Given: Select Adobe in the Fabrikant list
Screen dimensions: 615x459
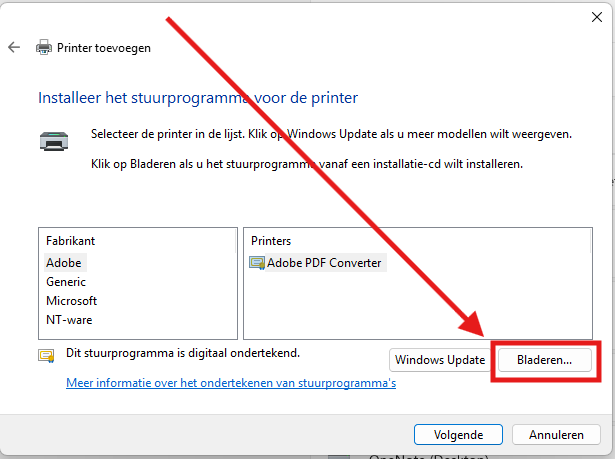Looking at the screenshot, I should coord(65,262).
